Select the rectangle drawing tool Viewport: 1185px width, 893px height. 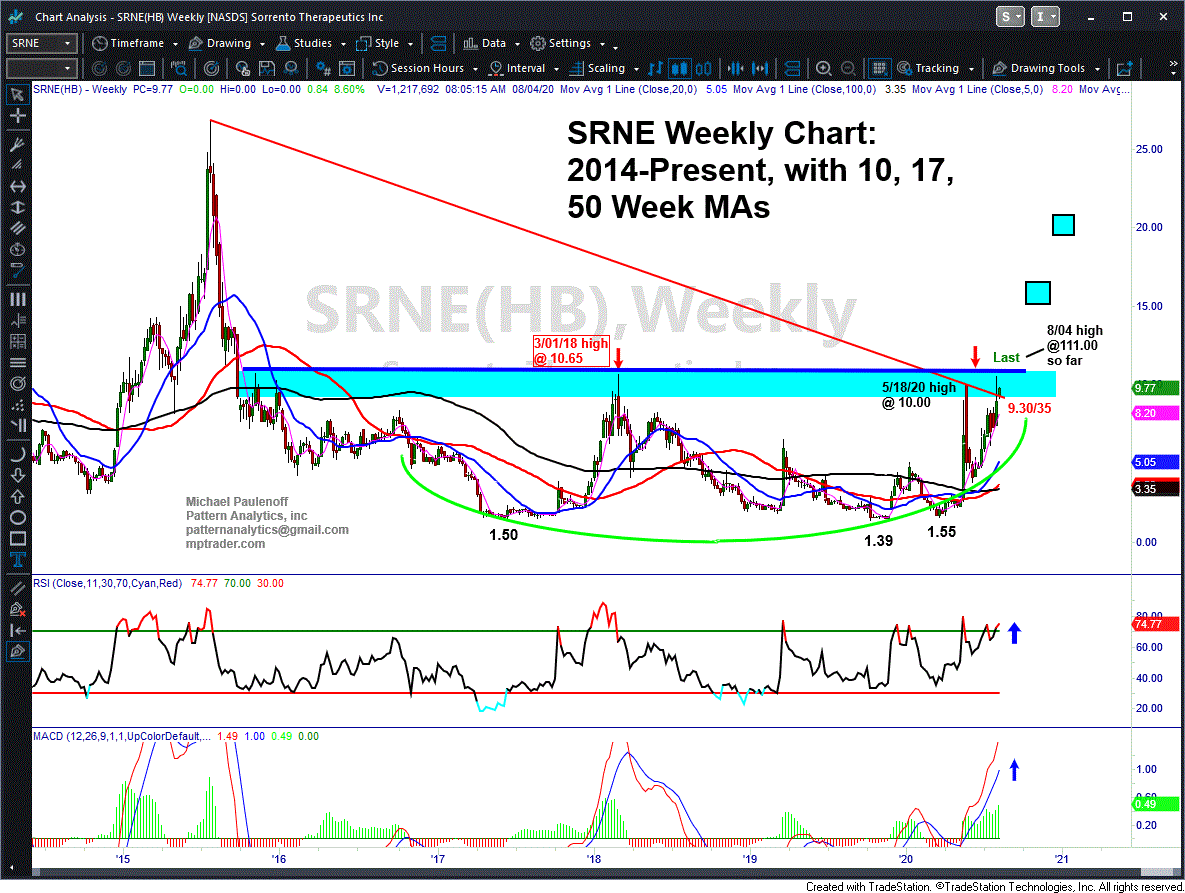(17, 539)
